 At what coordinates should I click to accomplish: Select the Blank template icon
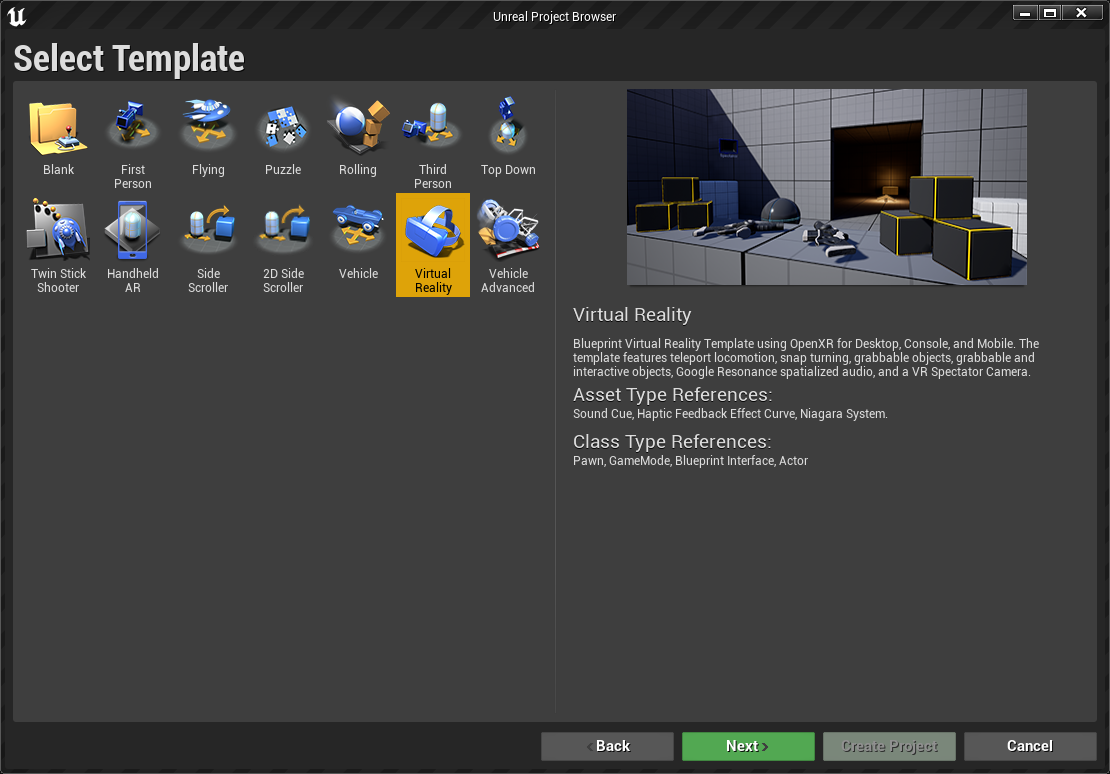58,128
